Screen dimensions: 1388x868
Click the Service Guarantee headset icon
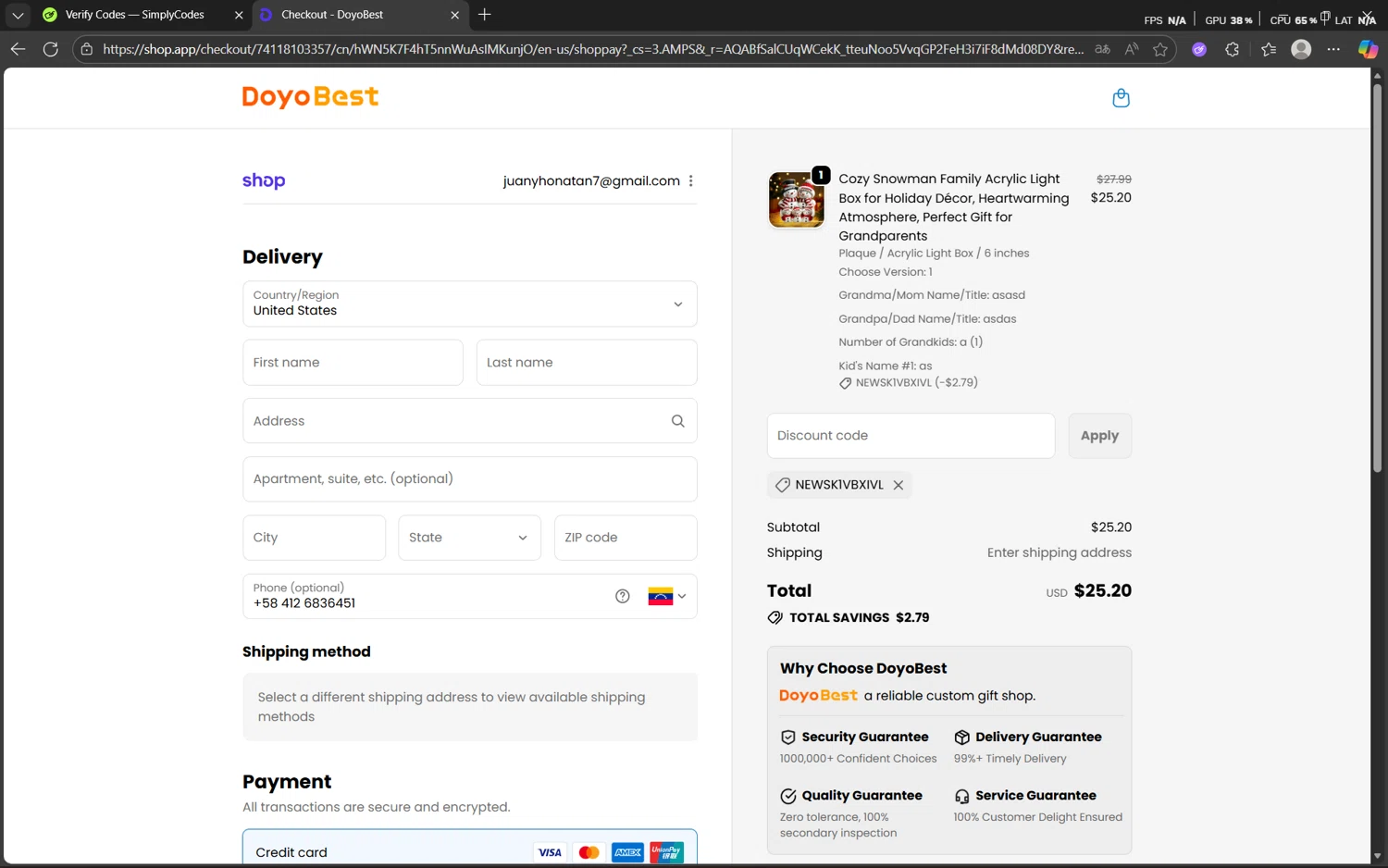(x=962, y=796)
